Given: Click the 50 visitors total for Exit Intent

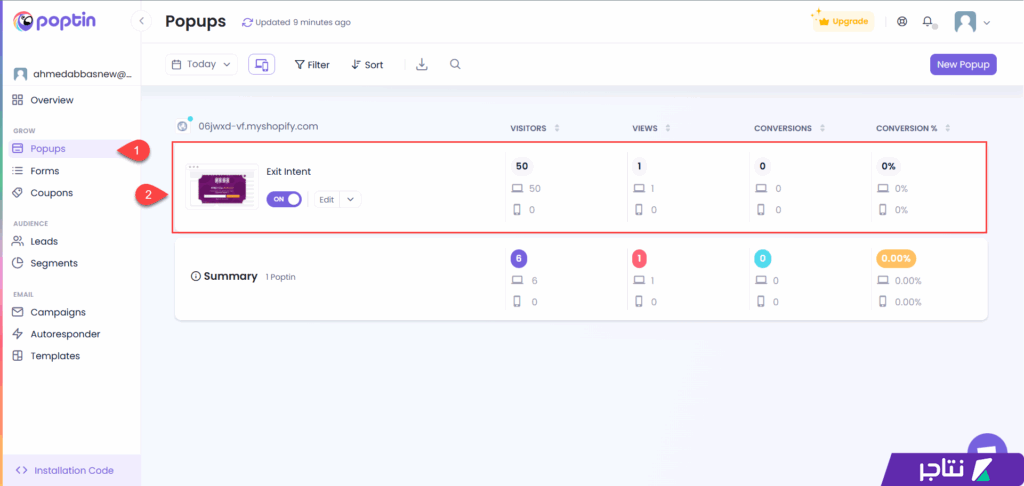Looking at the screenshot, I should pyautogui.click(x=522, y=166).
